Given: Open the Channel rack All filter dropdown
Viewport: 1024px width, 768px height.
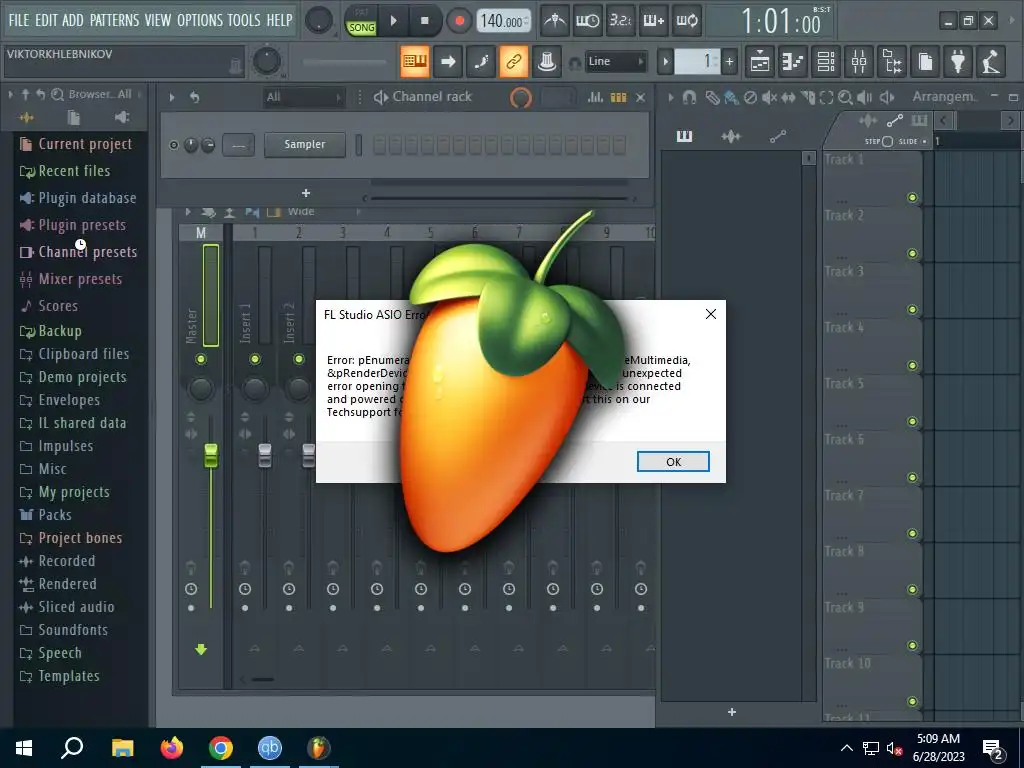Looking at the screenshot, I should coord(304,97).
